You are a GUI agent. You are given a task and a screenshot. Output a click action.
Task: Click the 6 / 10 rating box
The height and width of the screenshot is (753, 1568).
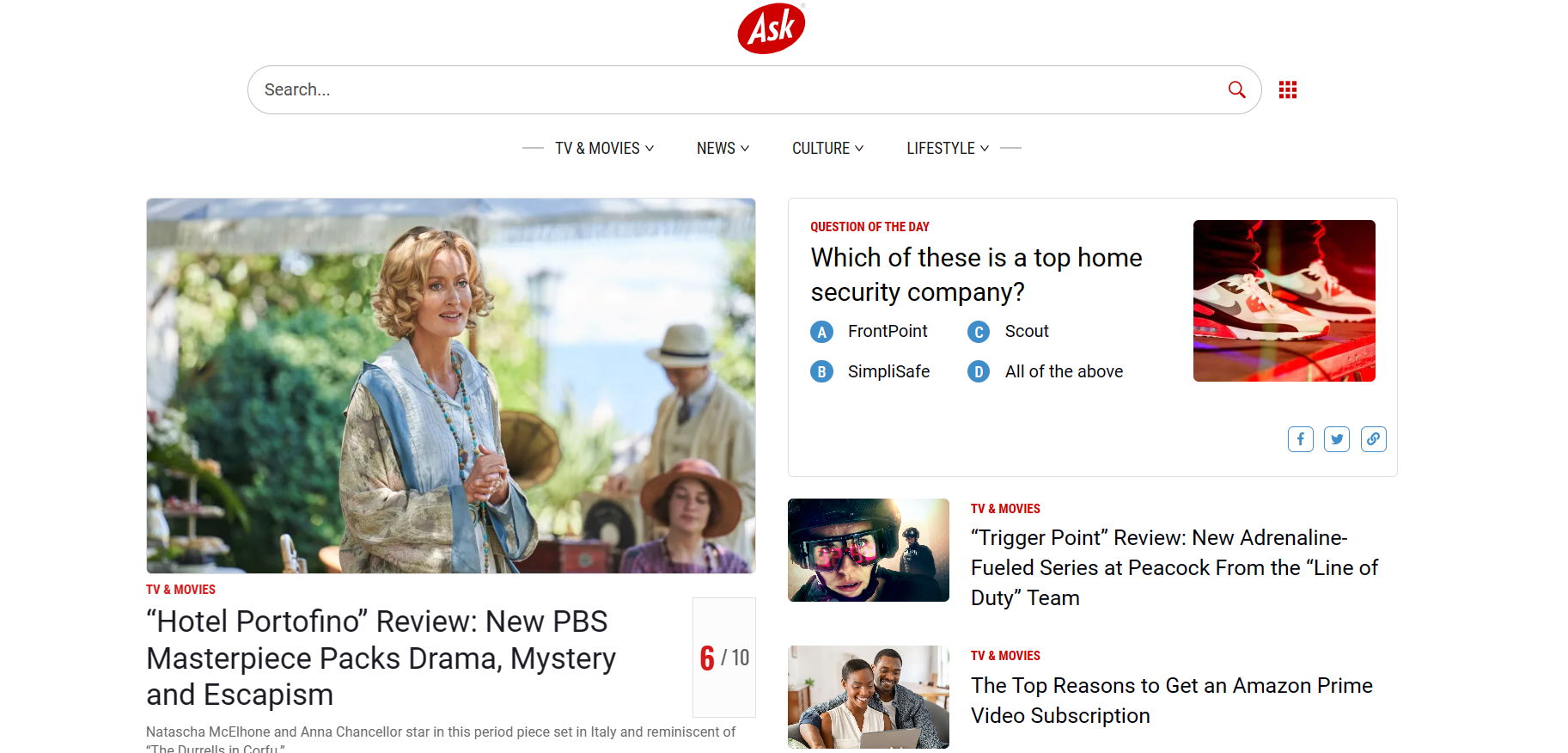tap(724, 658)
